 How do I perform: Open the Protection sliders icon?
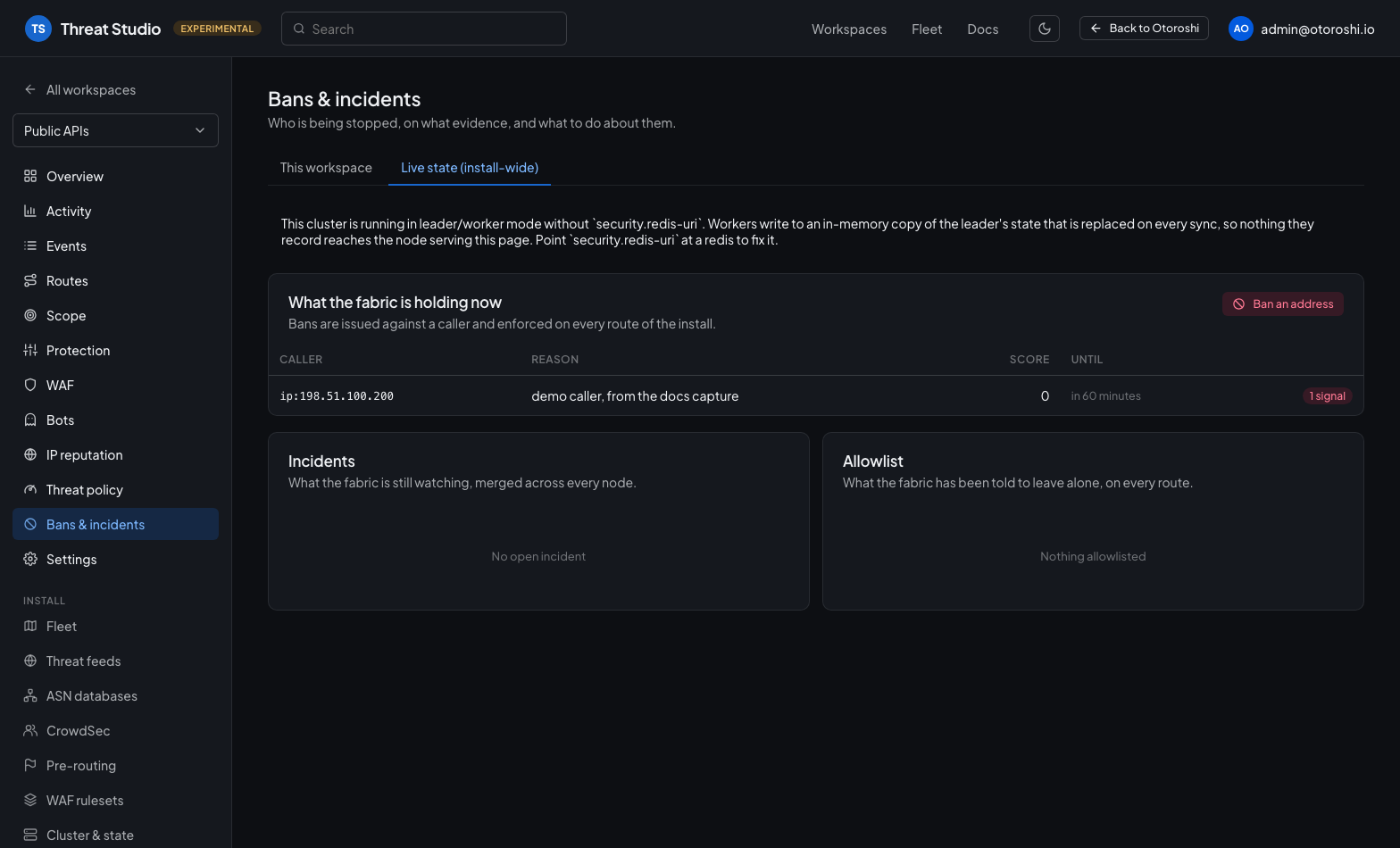(x=30, y=350)
